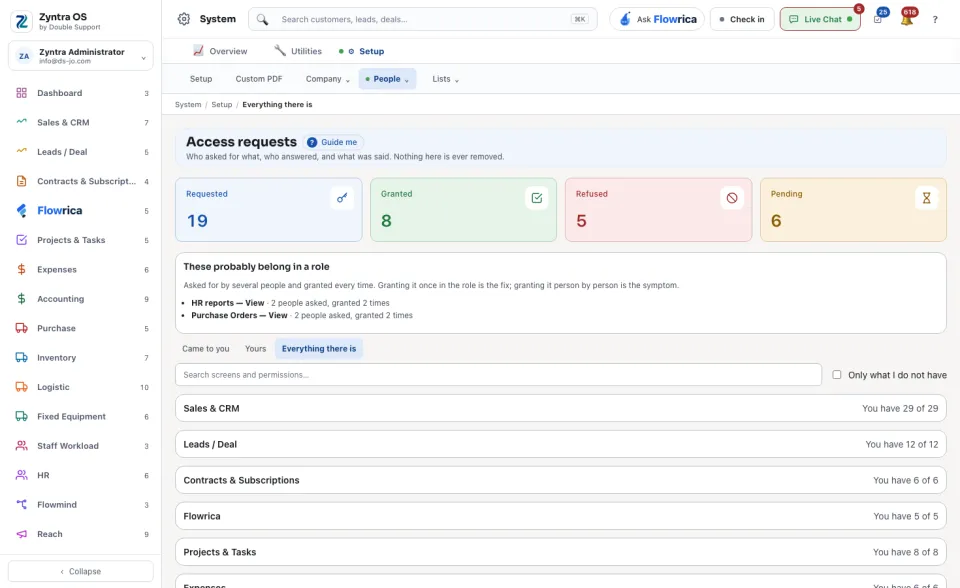Click 'HR reports — View' list entry
The image size is (960, 588).
(228, 303)
